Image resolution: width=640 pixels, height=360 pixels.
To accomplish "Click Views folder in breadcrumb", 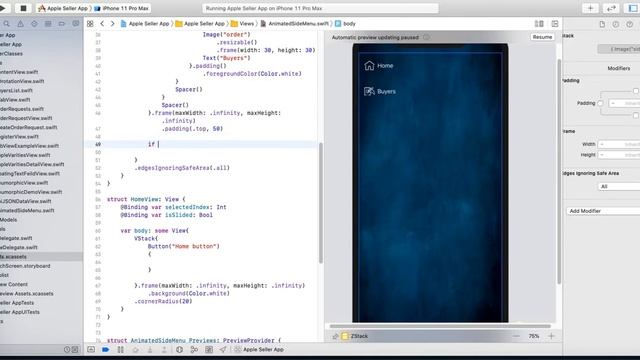I will [242, 24].
